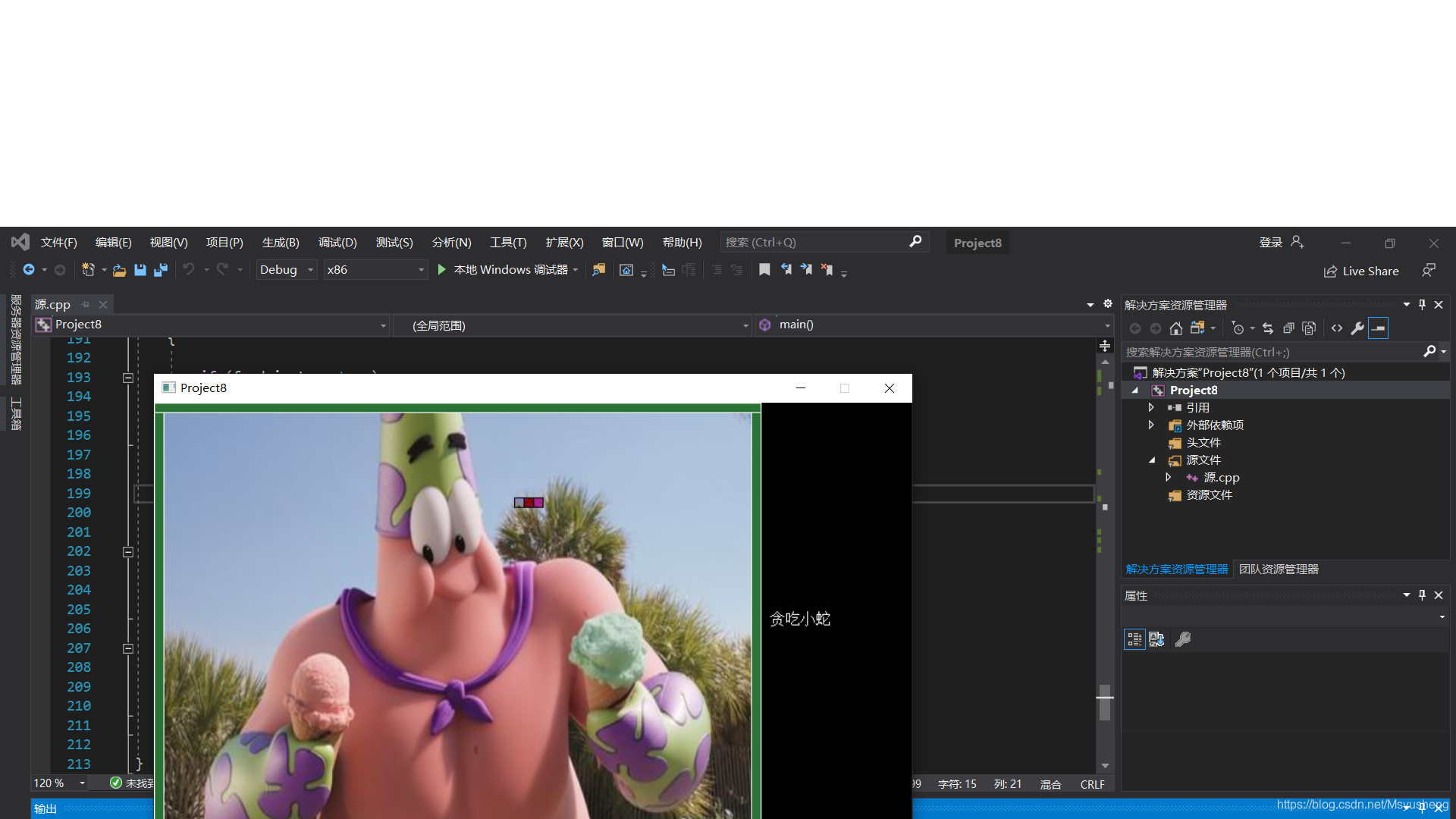This screenshot has width=1456, height=819.
Task: Open the 文件(F) menu
Action: pos(59,242)
